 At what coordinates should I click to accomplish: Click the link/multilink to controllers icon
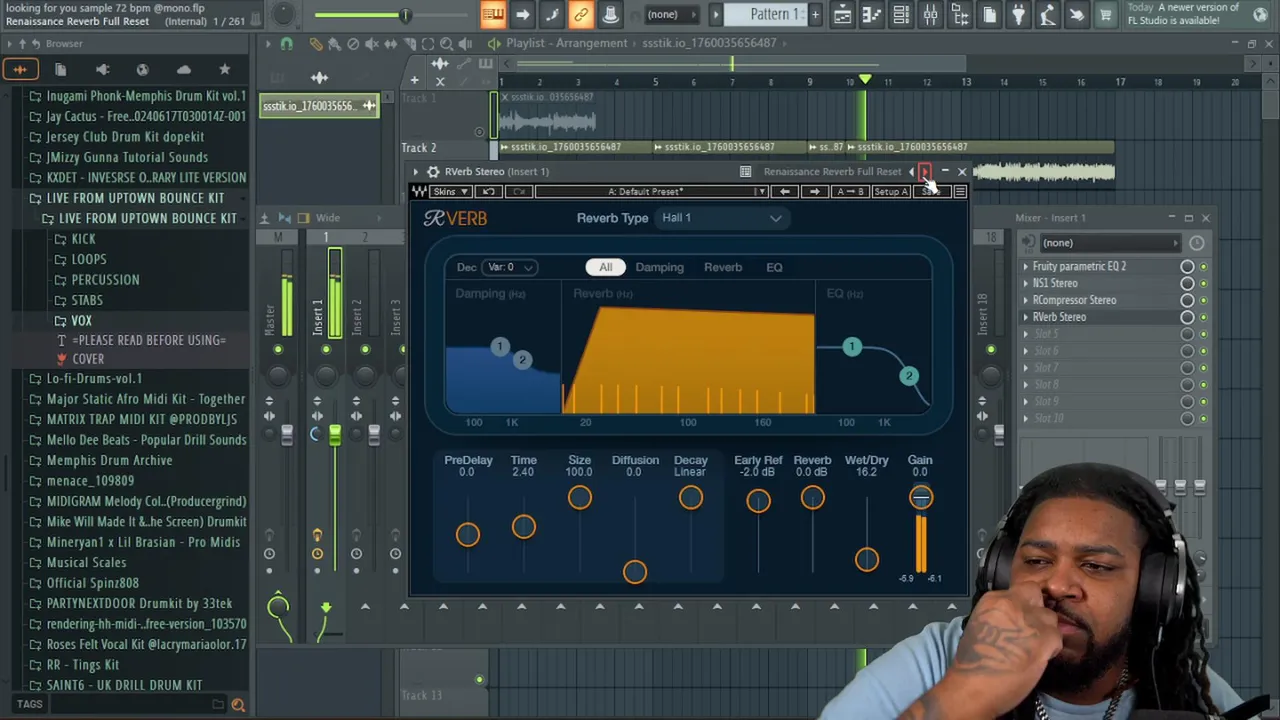581,15
